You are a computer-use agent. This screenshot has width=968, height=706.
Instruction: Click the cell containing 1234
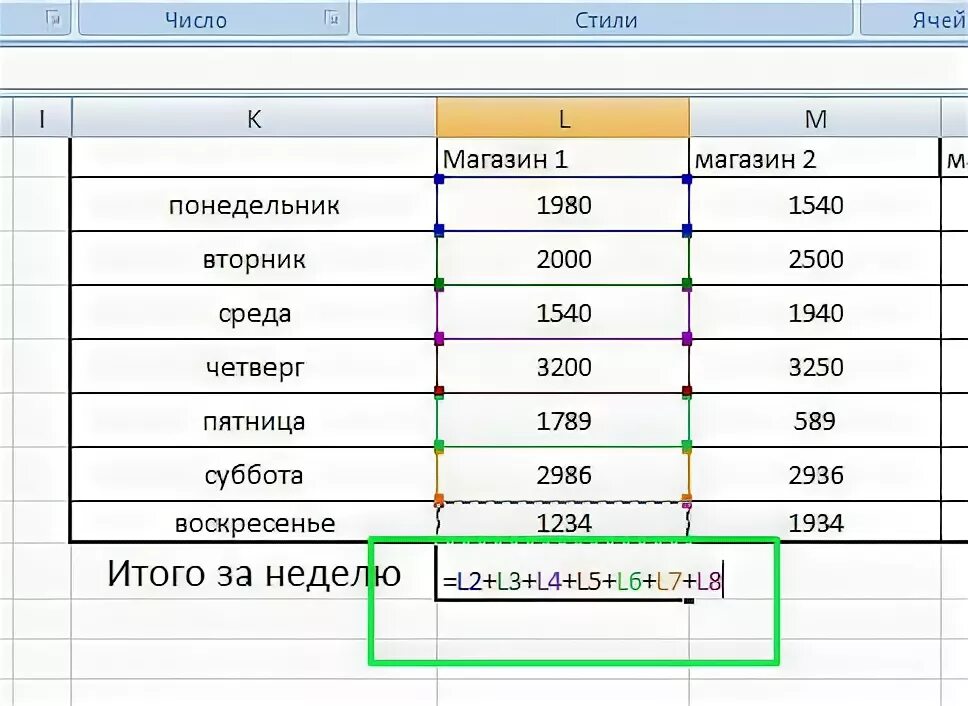tap(564, 522)
